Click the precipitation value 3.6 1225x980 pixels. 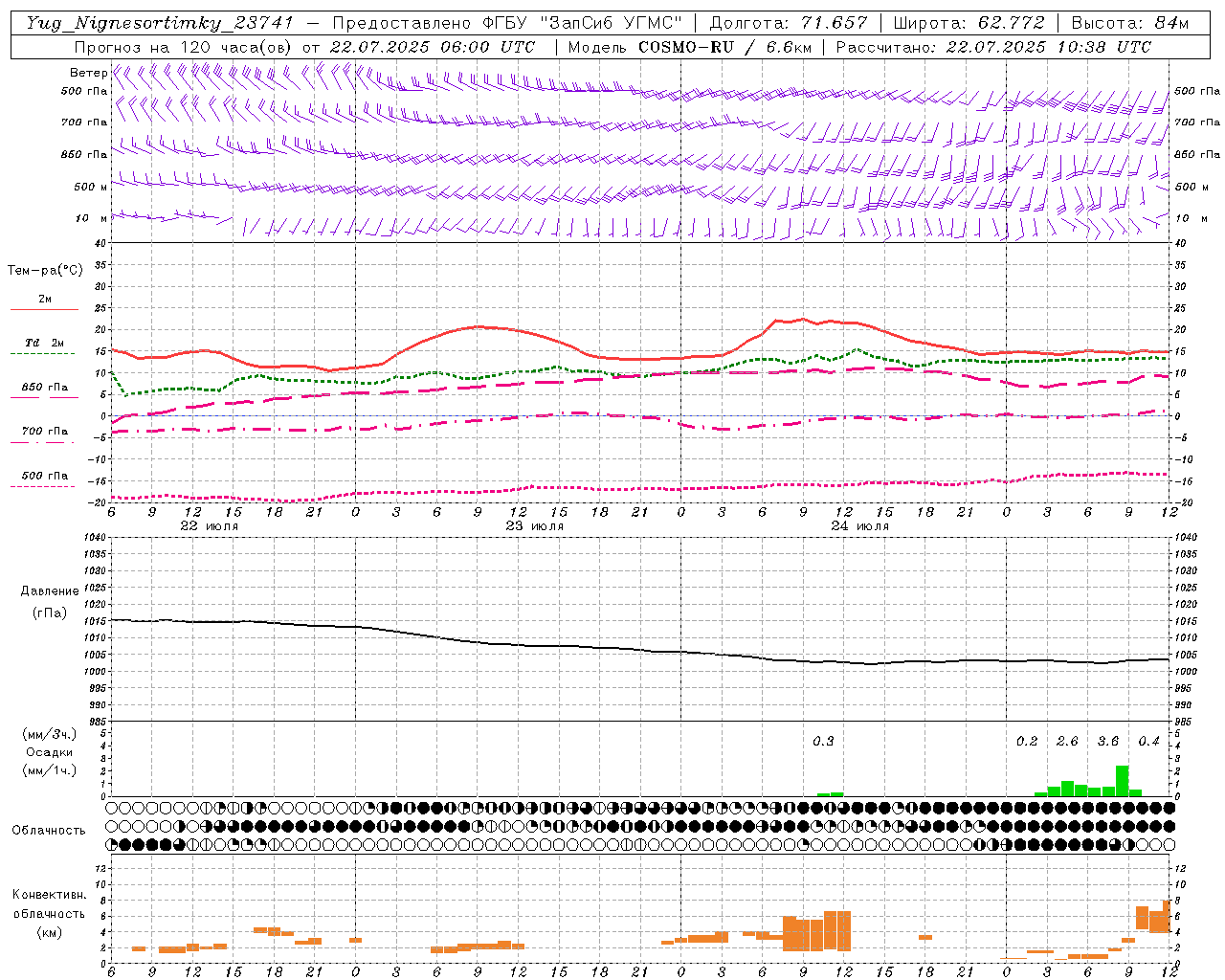click(x=1108, y=741)
